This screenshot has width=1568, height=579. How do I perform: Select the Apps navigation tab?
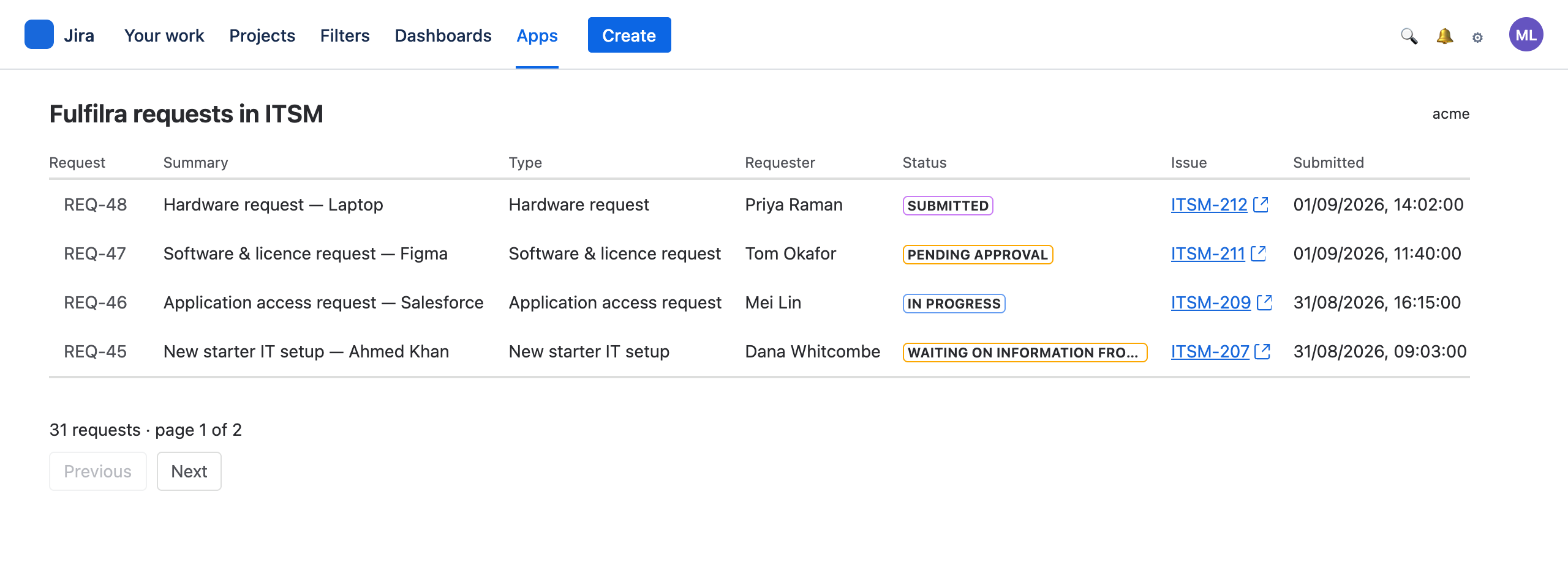[x=537, y=35]
